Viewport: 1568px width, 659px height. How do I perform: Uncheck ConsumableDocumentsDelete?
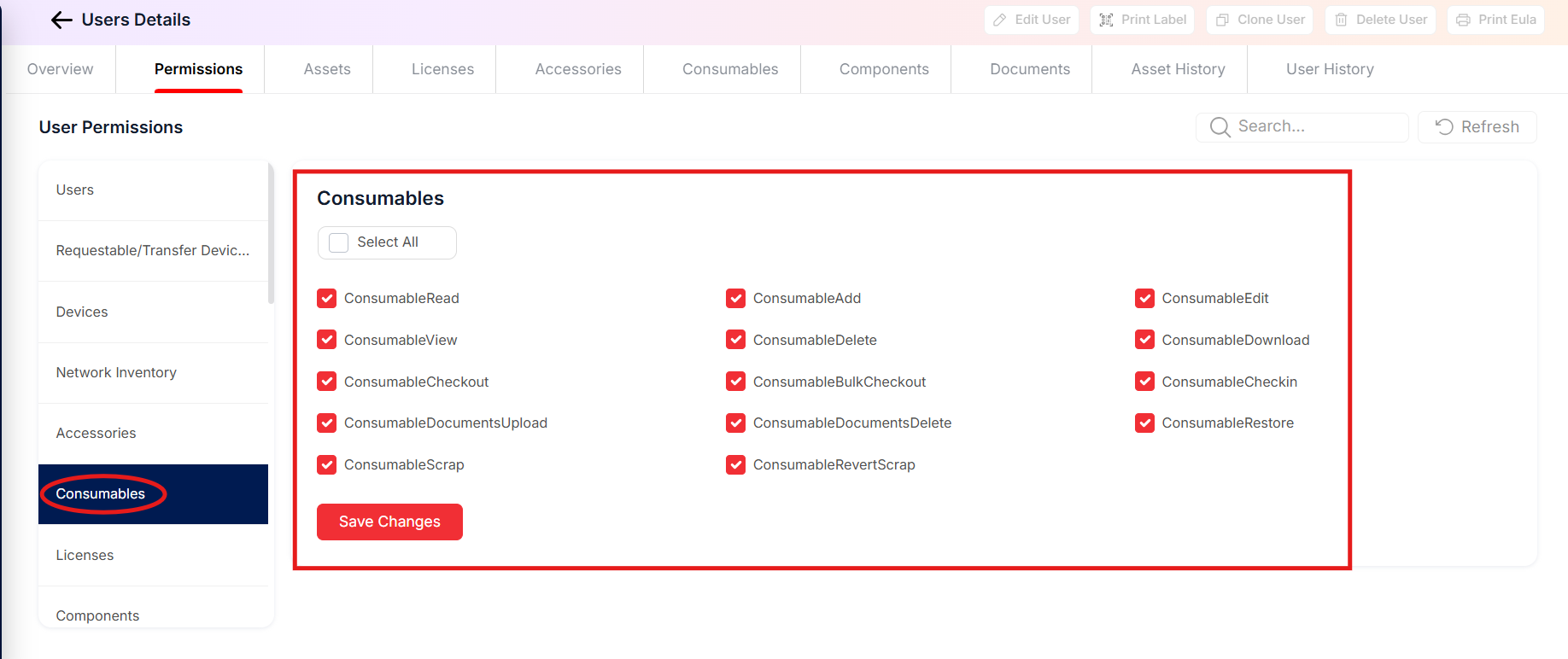[735, 423]
